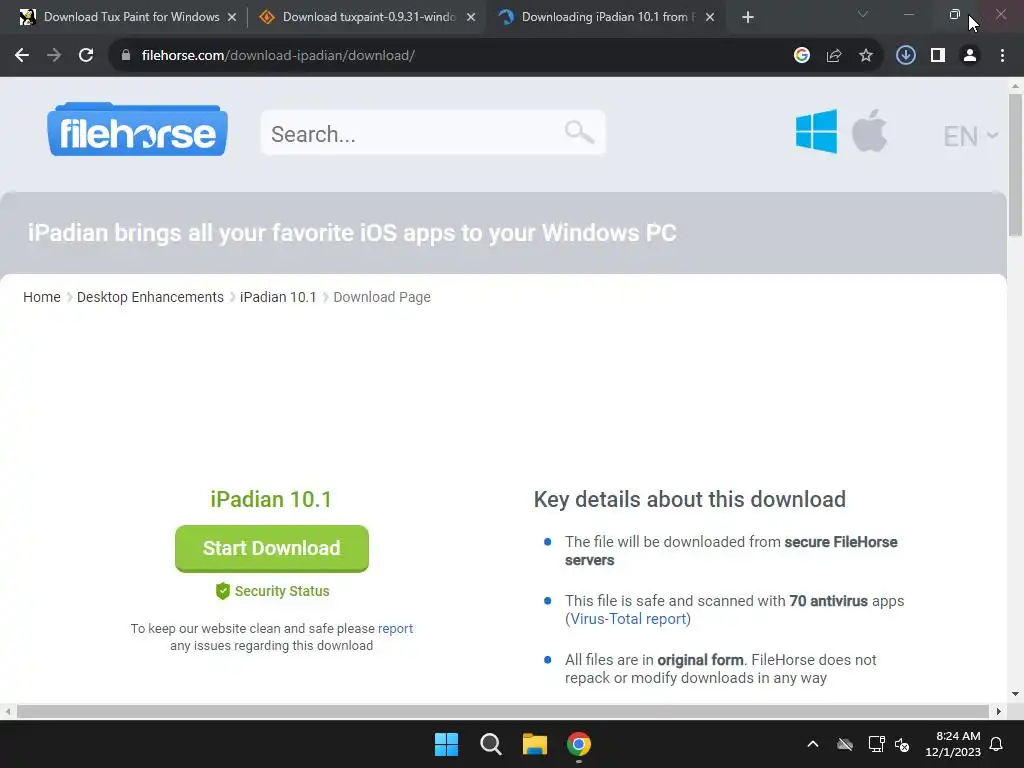Click the address bar URL
The height and width of the screenshot is (768, 1024).
point(278,56)
